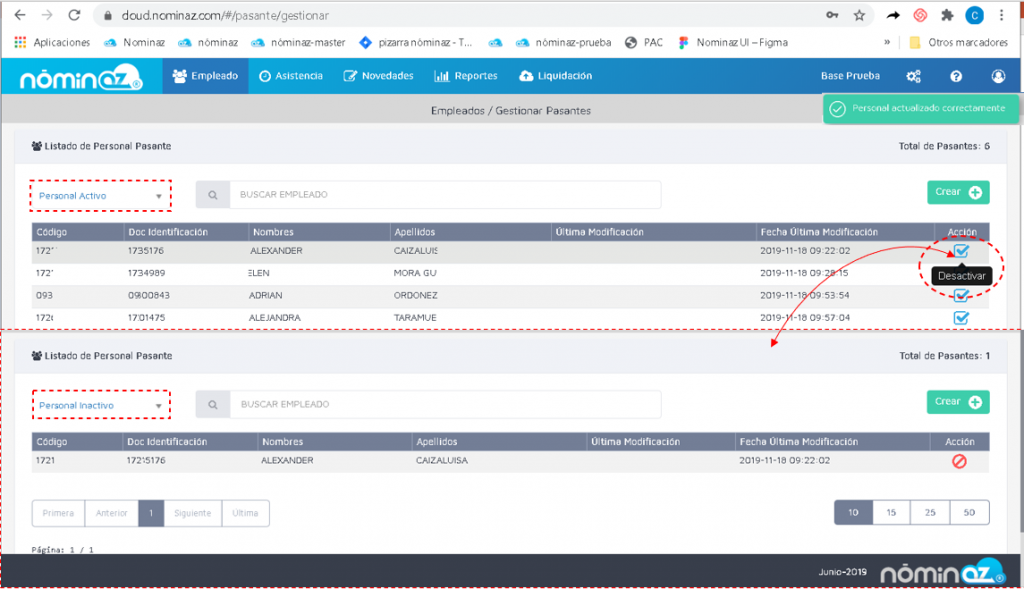The width and height of the screenshot is (1024, 589).
Task: Open the Aplicaciones apps grid shortcut
Action: (52, 42)
